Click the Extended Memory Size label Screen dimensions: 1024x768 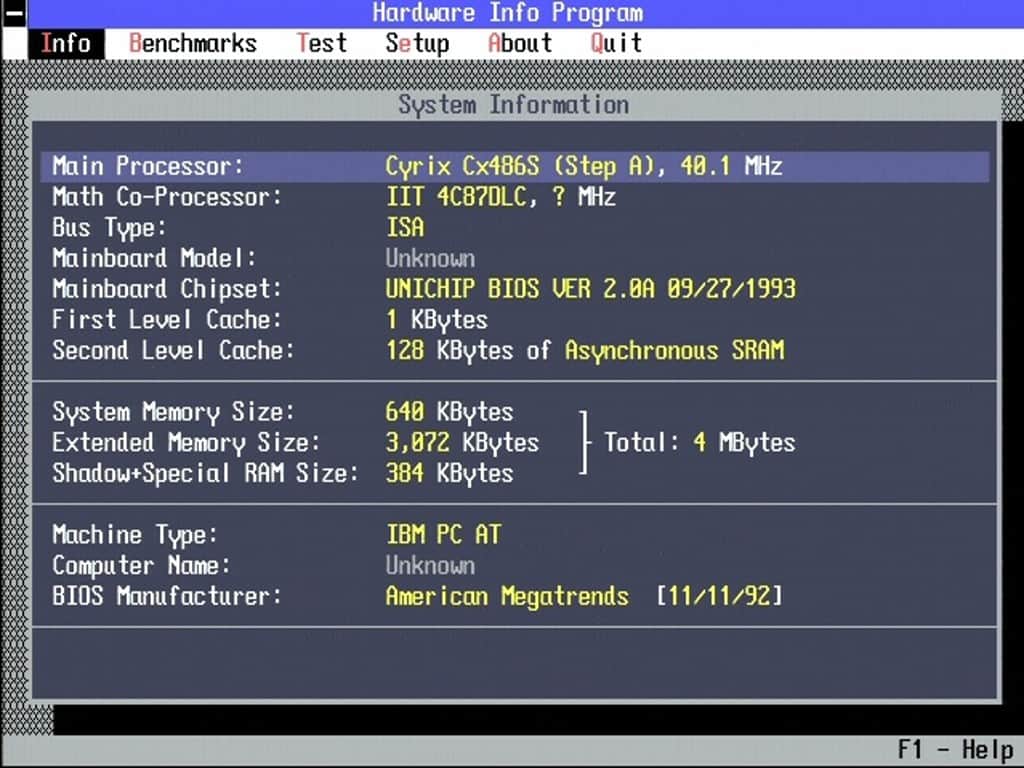[x=186, y=443]
